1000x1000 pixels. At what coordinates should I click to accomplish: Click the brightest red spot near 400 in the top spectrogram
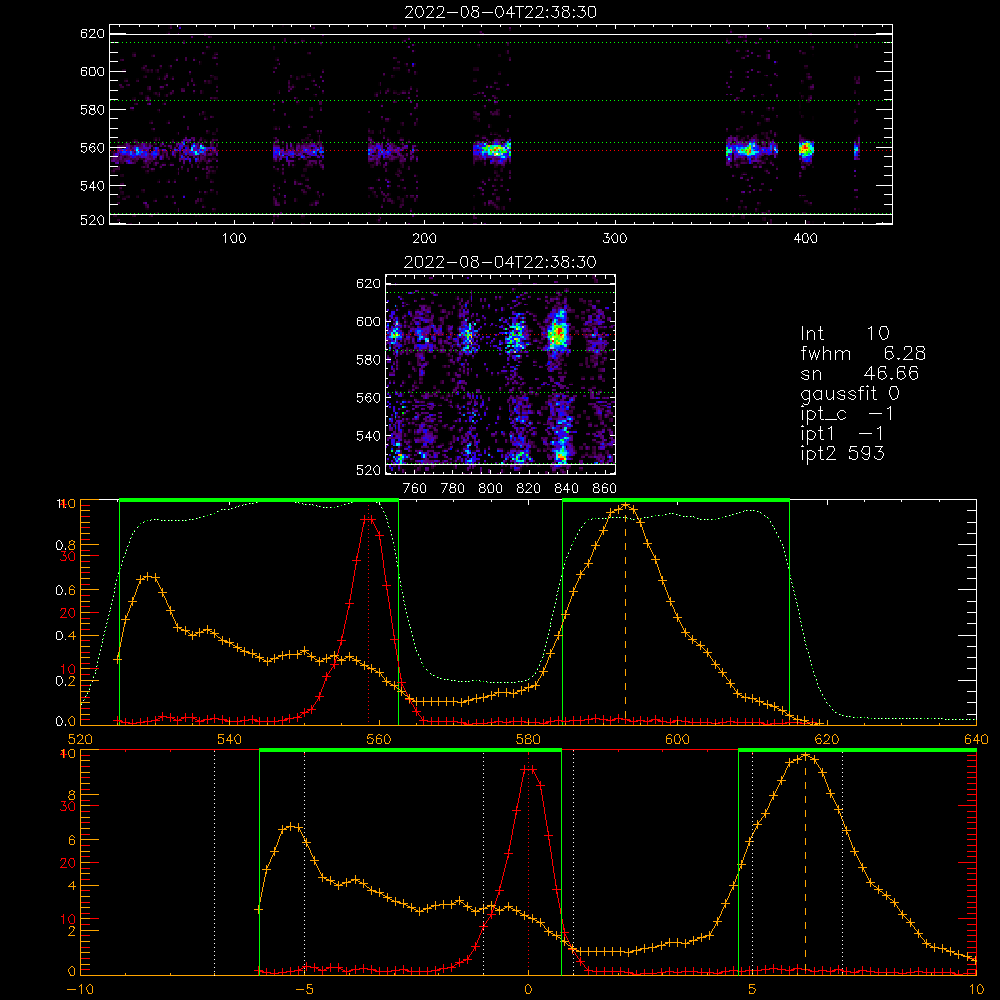(x=805, y=149)
